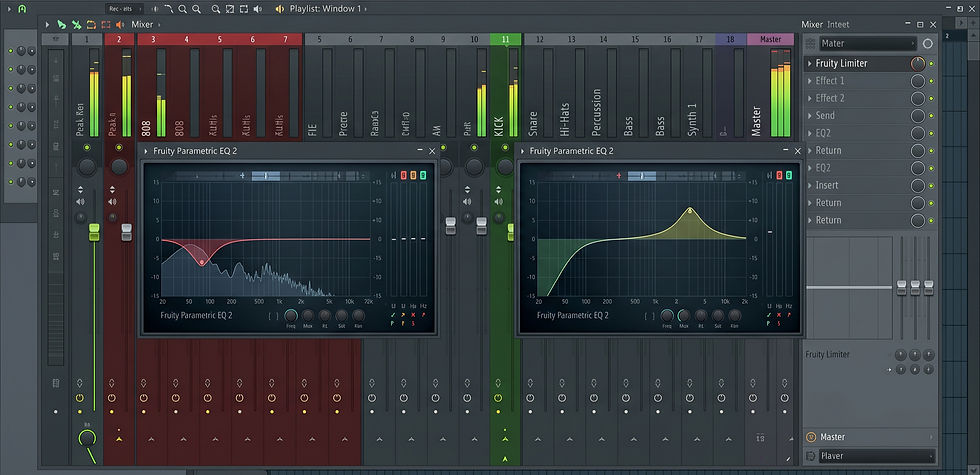Click the green scissor tool in Mixer toolbar
This screenshot has height=475, width=980.
[76, 24]
